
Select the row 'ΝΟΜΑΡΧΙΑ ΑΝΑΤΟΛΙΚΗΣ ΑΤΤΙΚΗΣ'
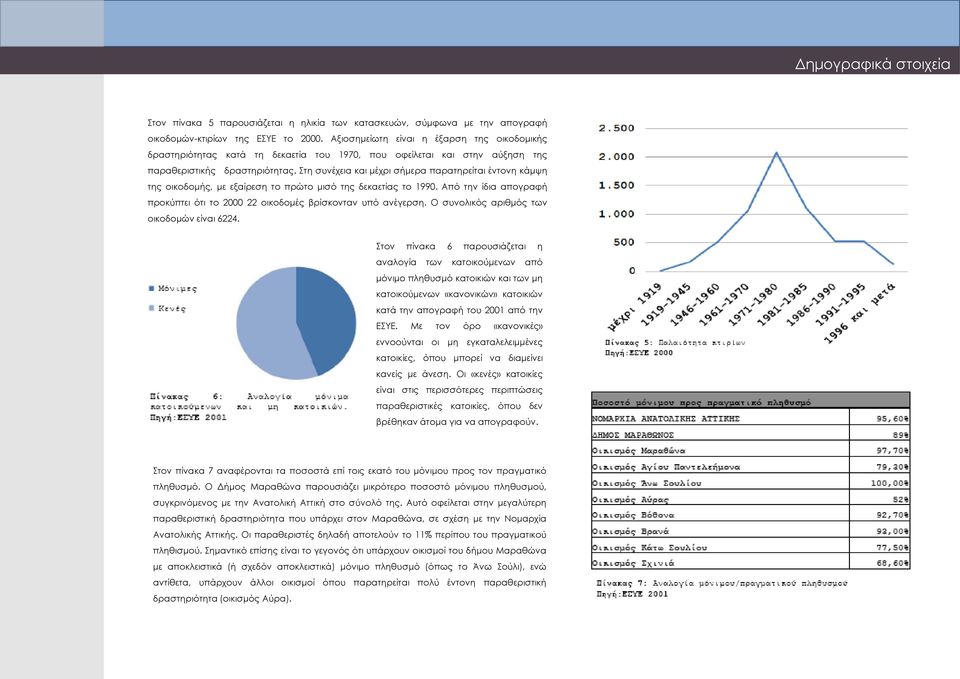tap(751, 418)
